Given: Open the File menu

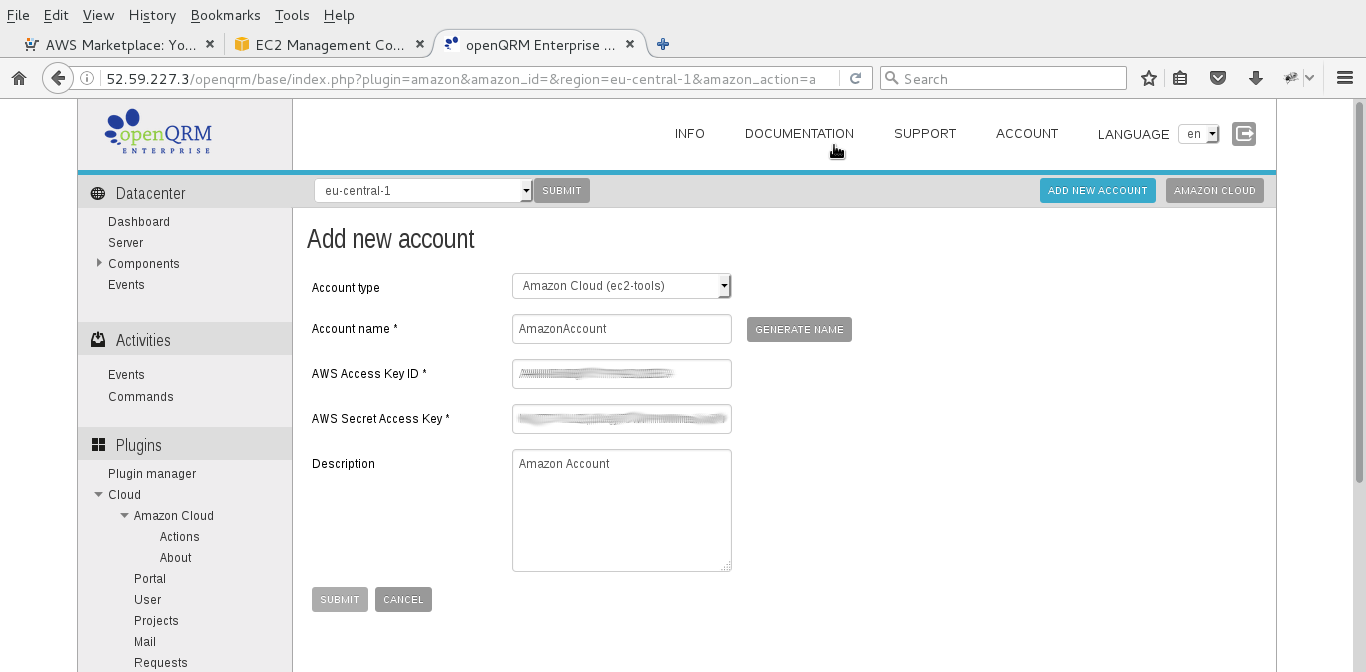Looking at the screenshot, I should [18, 15].
